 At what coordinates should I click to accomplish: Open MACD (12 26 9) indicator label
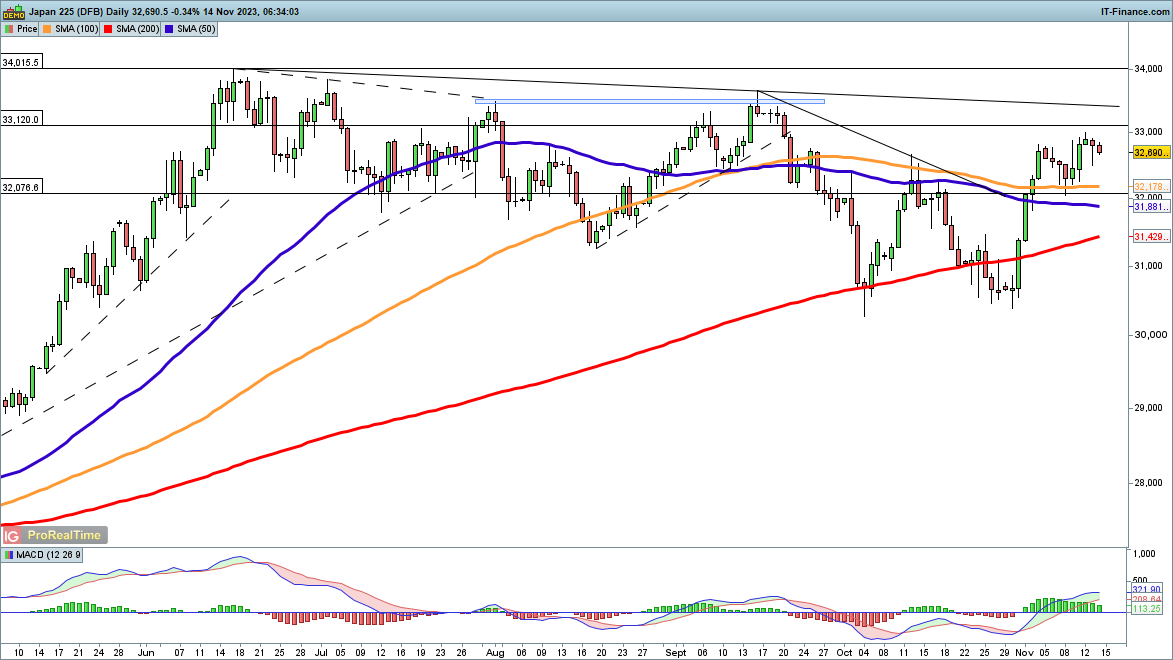point(49,555)
